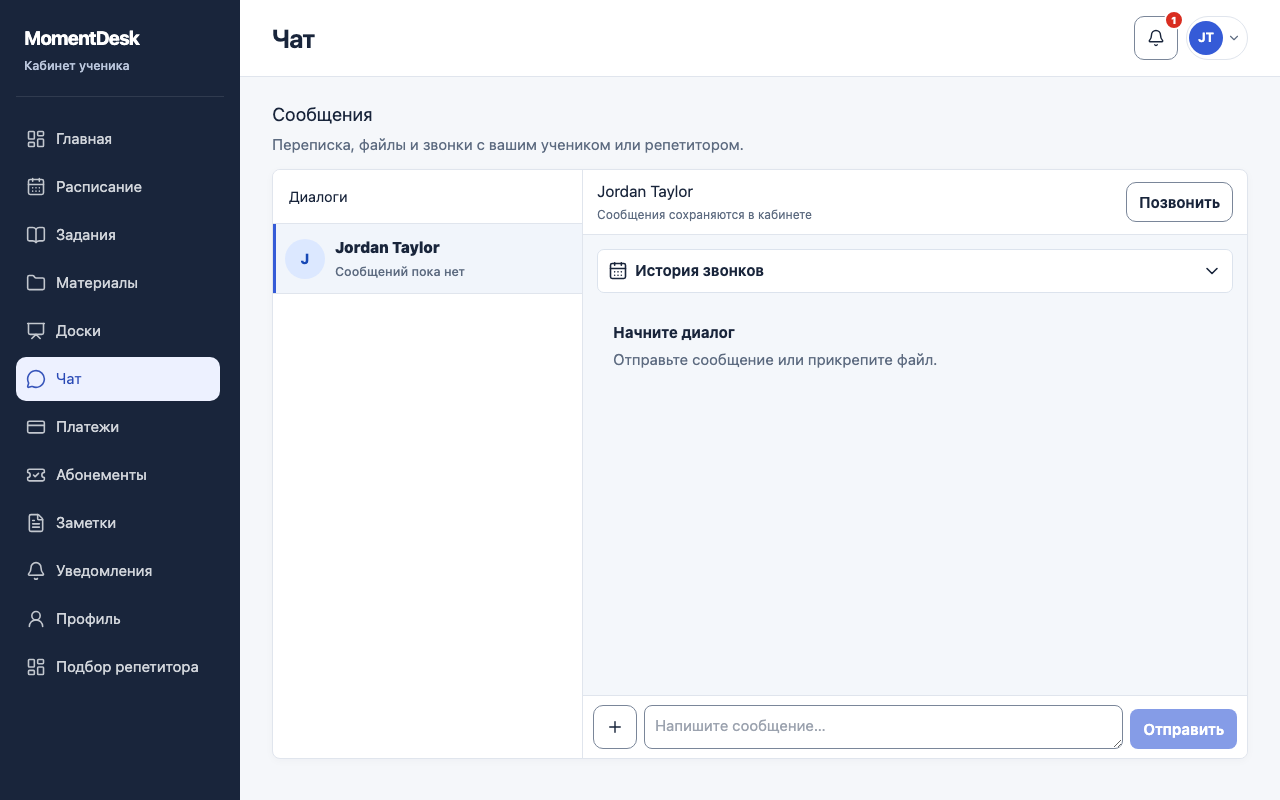
Task: Click the Отправить send button
Action: pyautogui.click(x=1183, y=729)
